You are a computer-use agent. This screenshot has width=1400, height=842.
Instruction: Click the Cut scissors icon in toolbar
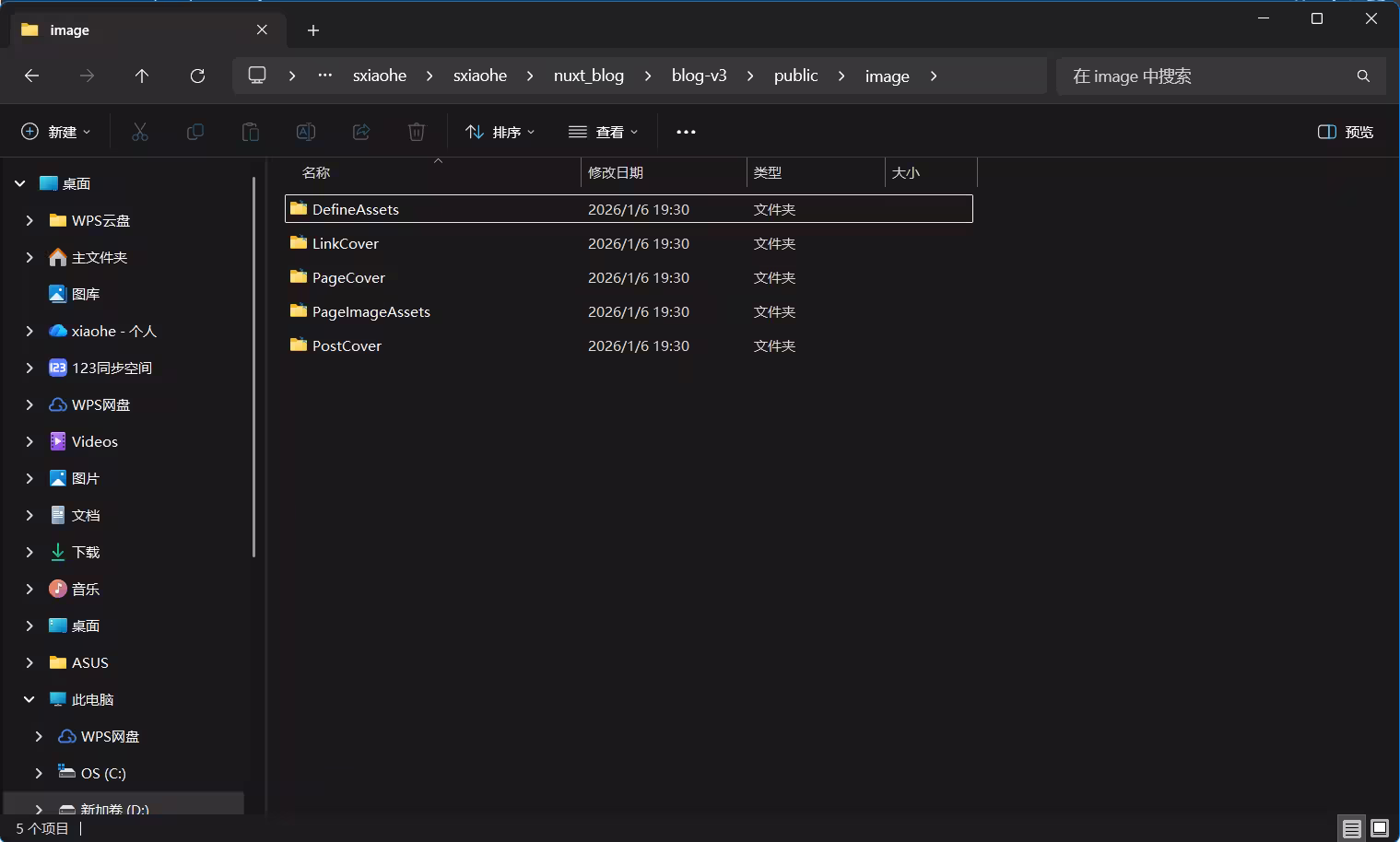pyautogui.click(x=140, y=132)
